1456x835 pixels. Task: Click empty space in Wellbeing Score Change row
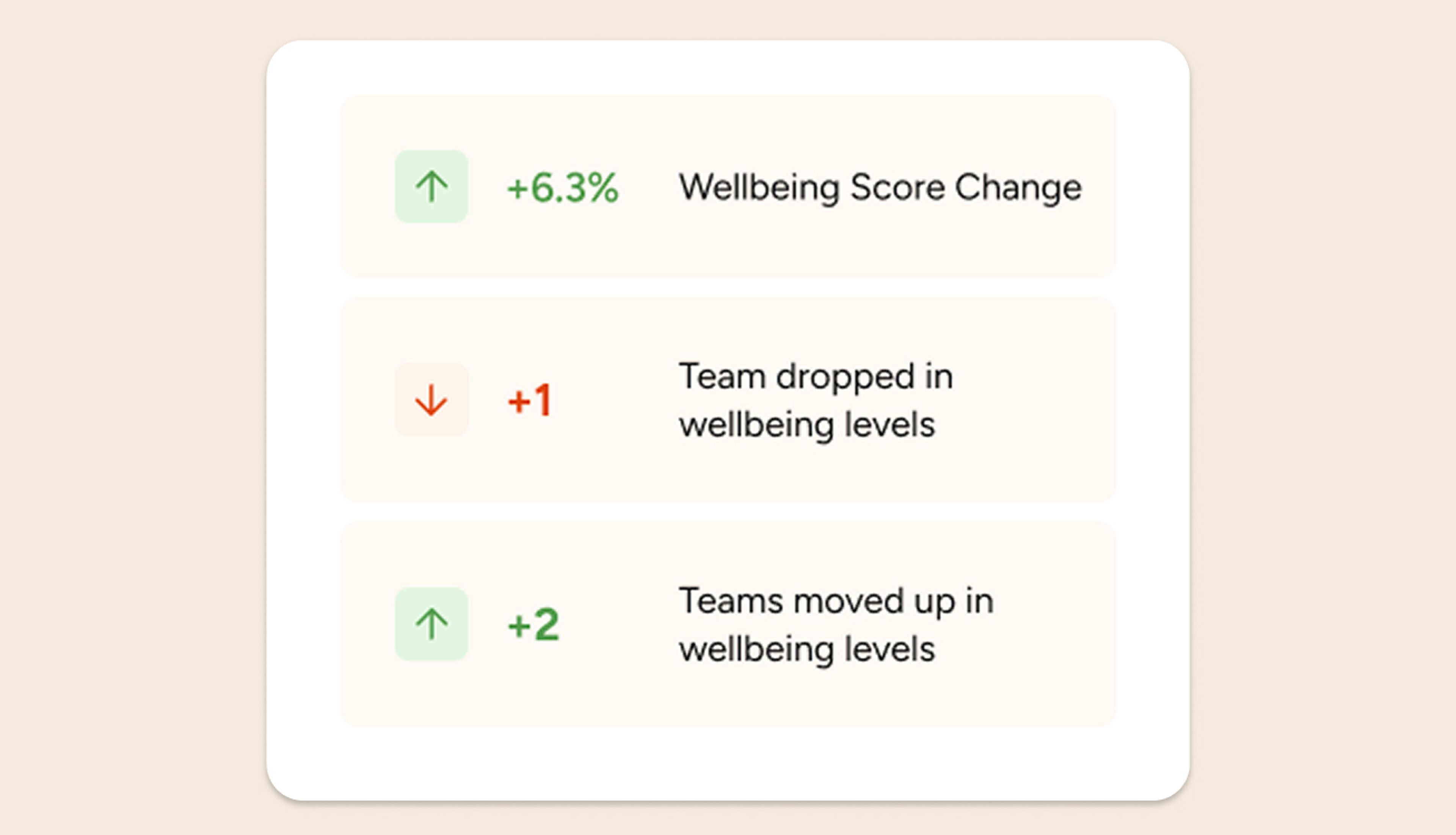[728, 246]
